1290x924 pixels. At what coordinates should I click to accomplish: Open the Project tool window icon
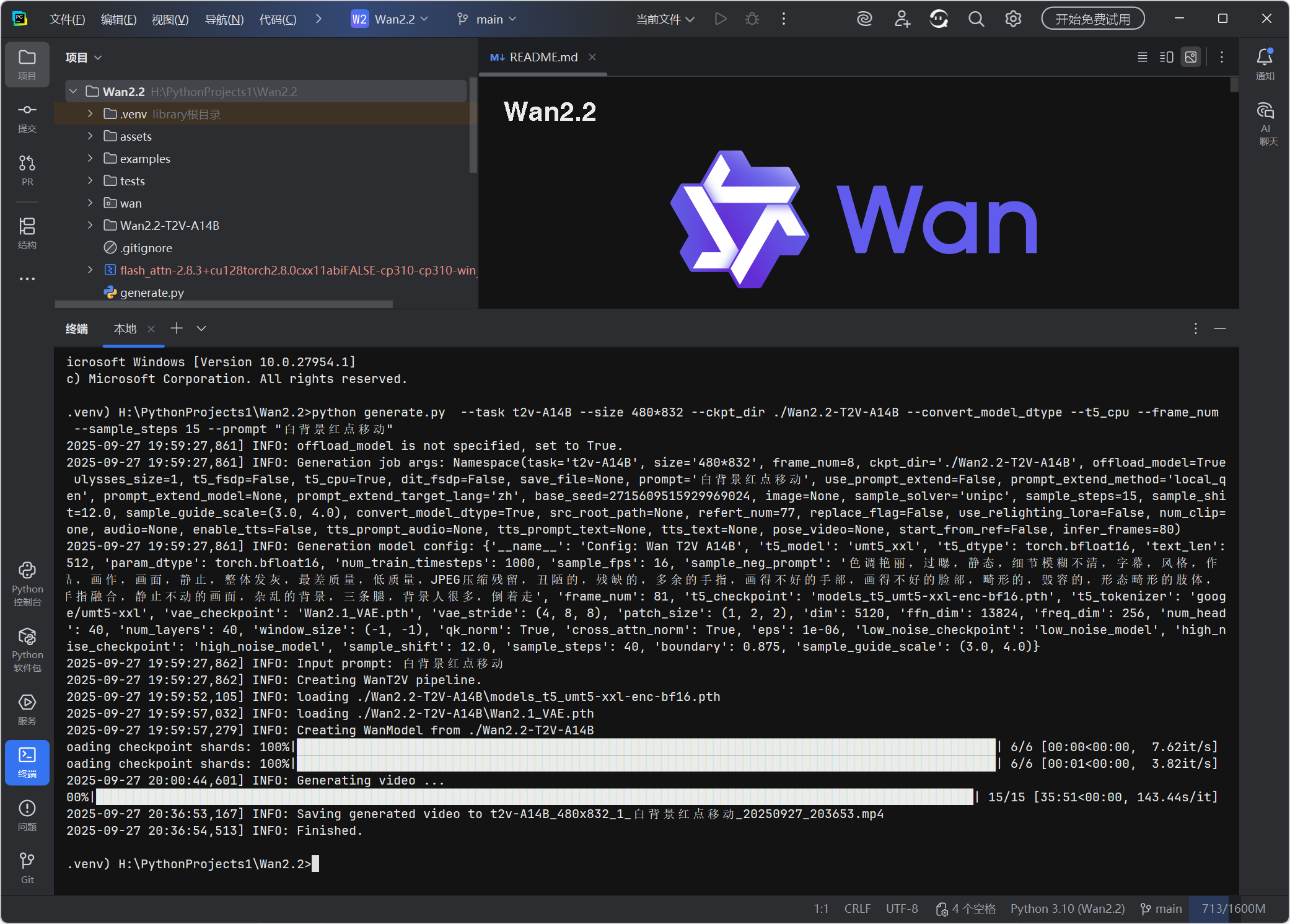point(27,64)
